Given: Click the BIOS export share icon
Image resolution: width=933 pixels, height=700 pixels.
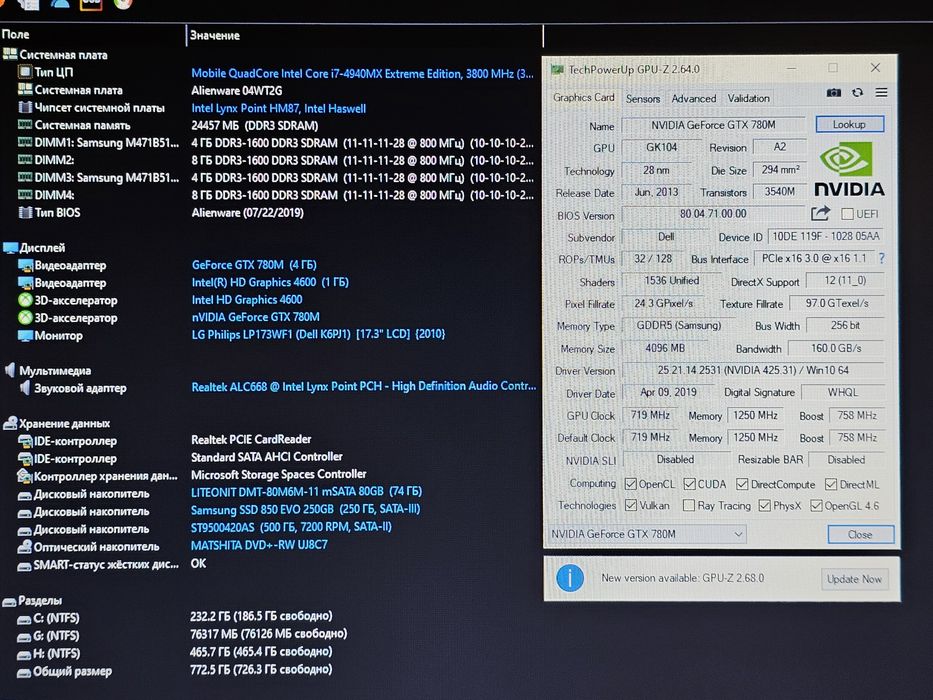Looking at the screenshot, I should [820, 213].
